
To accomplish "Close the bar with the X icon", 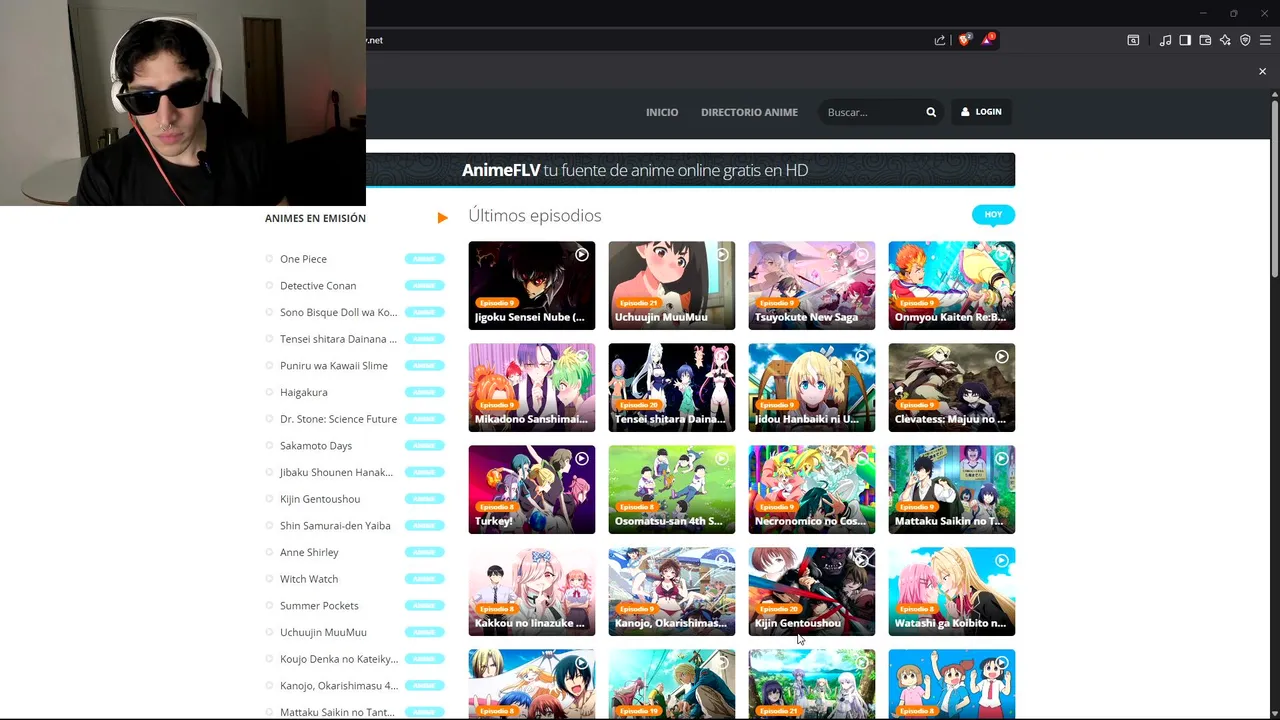I will (1262, 71).
